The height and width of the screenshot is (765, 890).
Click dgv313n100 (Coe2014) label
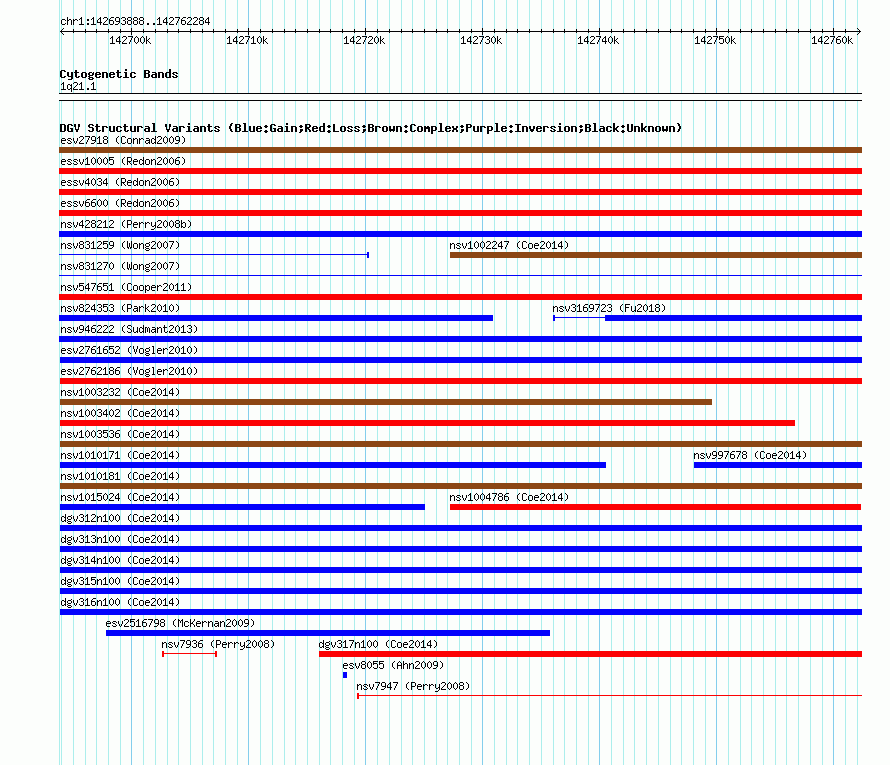[x=120, y=539]
